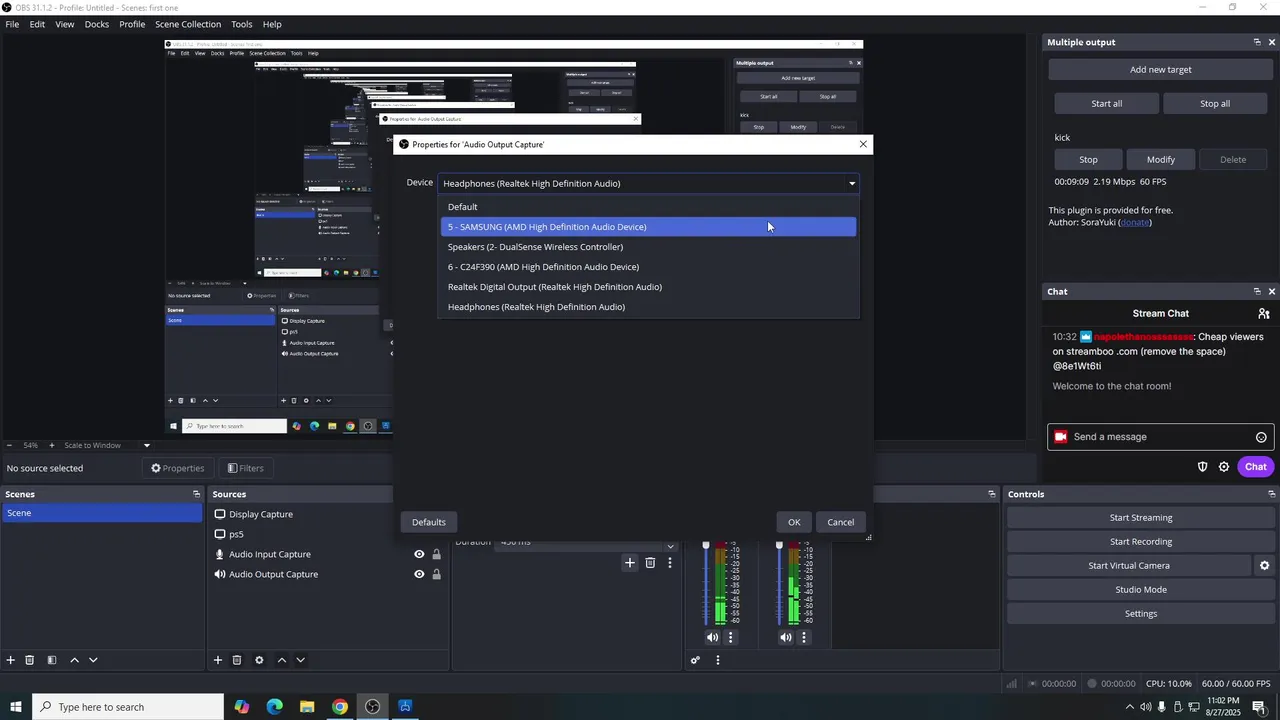Open the Docks menu
The height and width of the screenshot is (720, 1280).
97,24
